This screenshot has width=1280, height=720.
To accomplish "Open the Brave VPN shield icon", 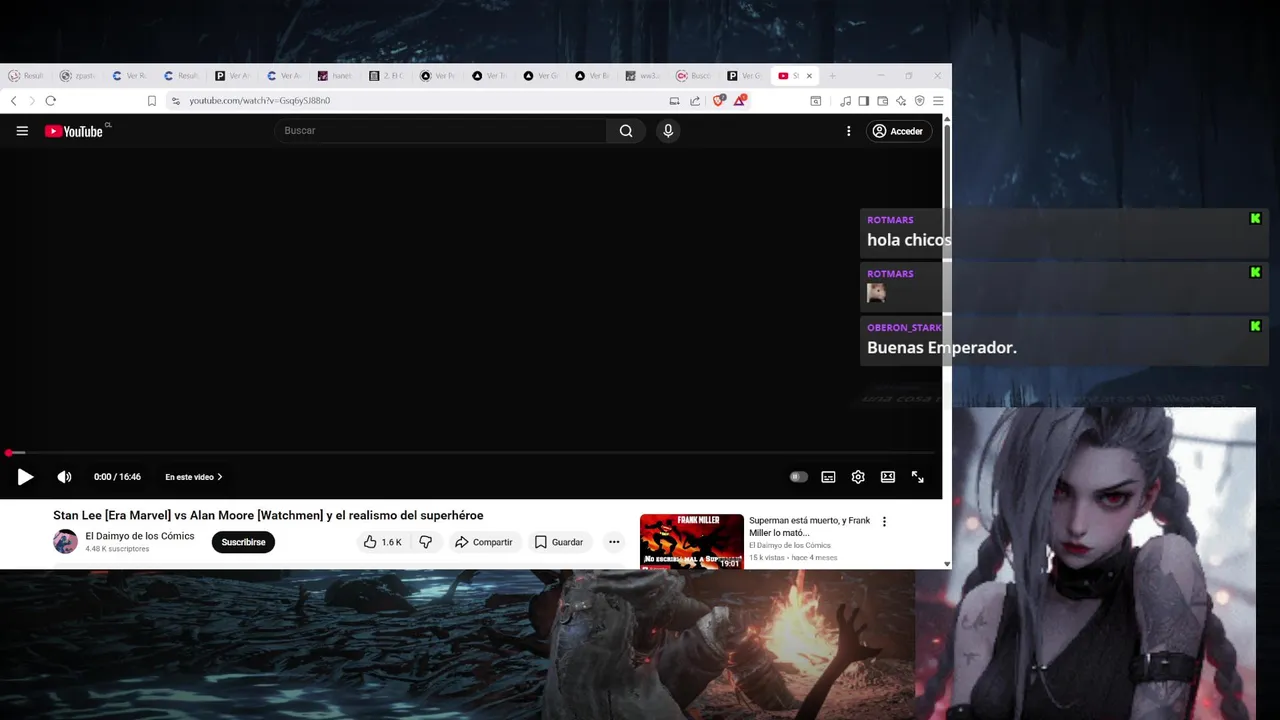I will (x=920, y=101).
